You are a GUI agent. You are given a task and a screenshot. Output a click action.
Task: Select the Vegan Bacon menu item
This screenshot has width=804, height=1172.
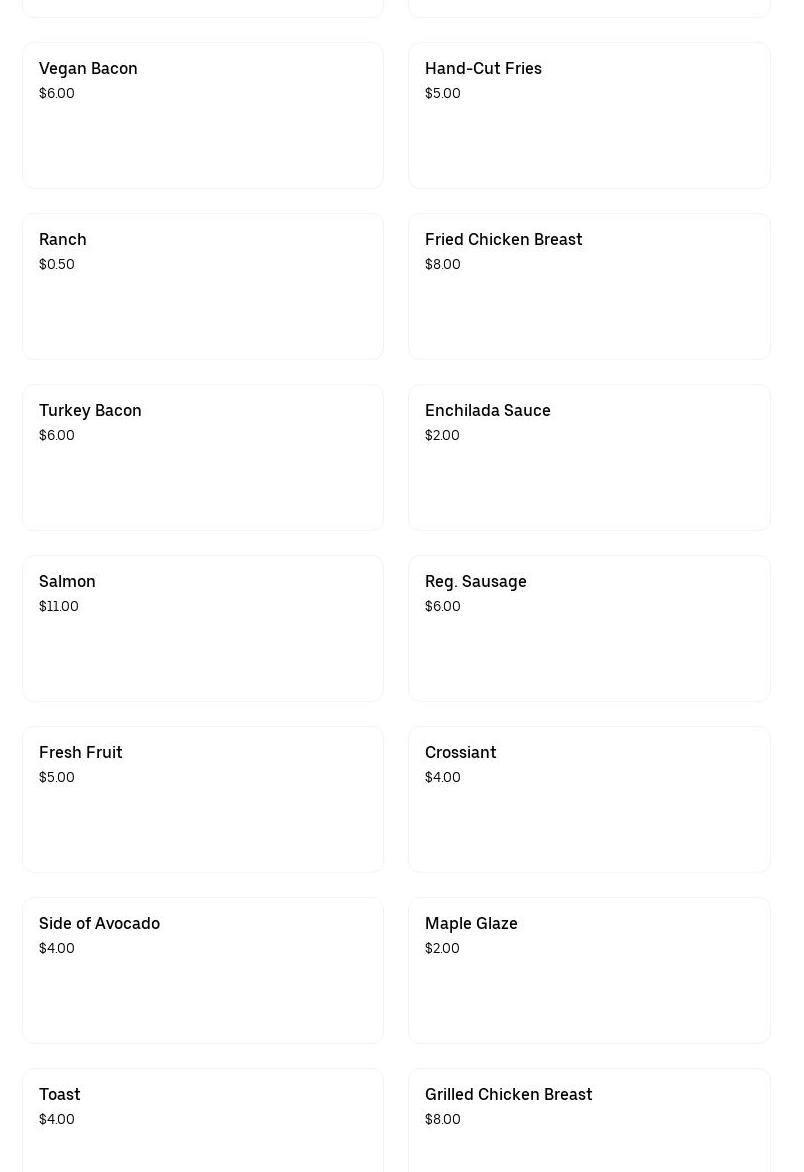(203, 115)
